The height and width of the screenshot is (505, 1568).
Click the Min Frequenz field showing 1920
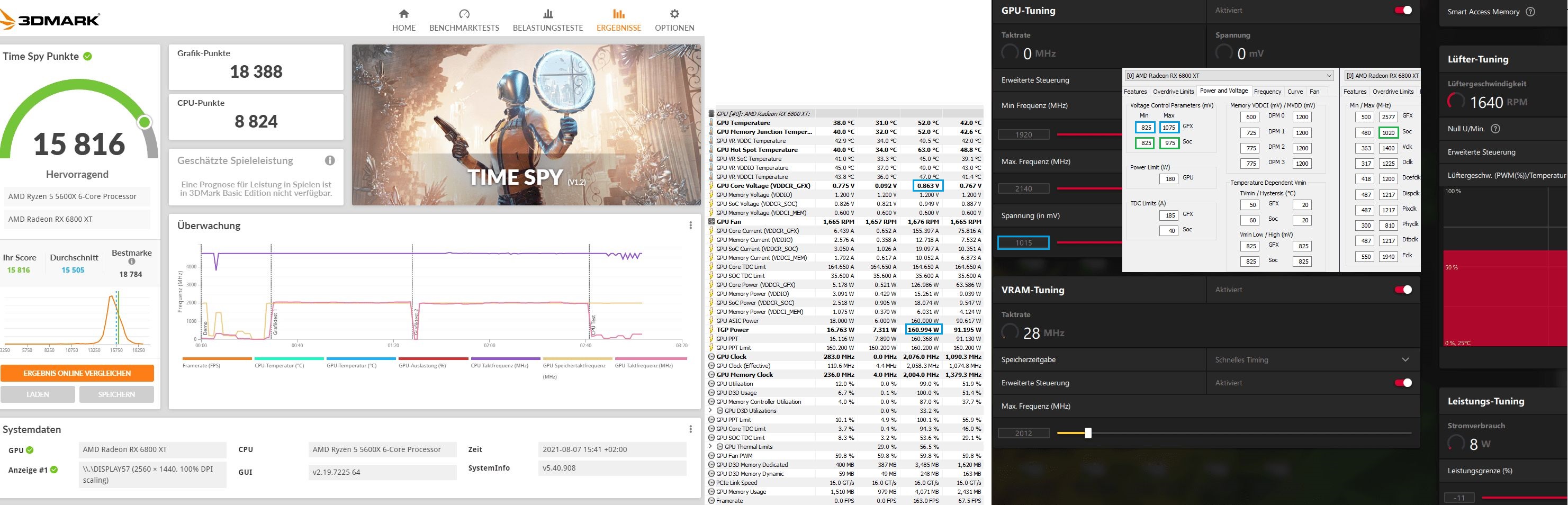point(1024,134)
